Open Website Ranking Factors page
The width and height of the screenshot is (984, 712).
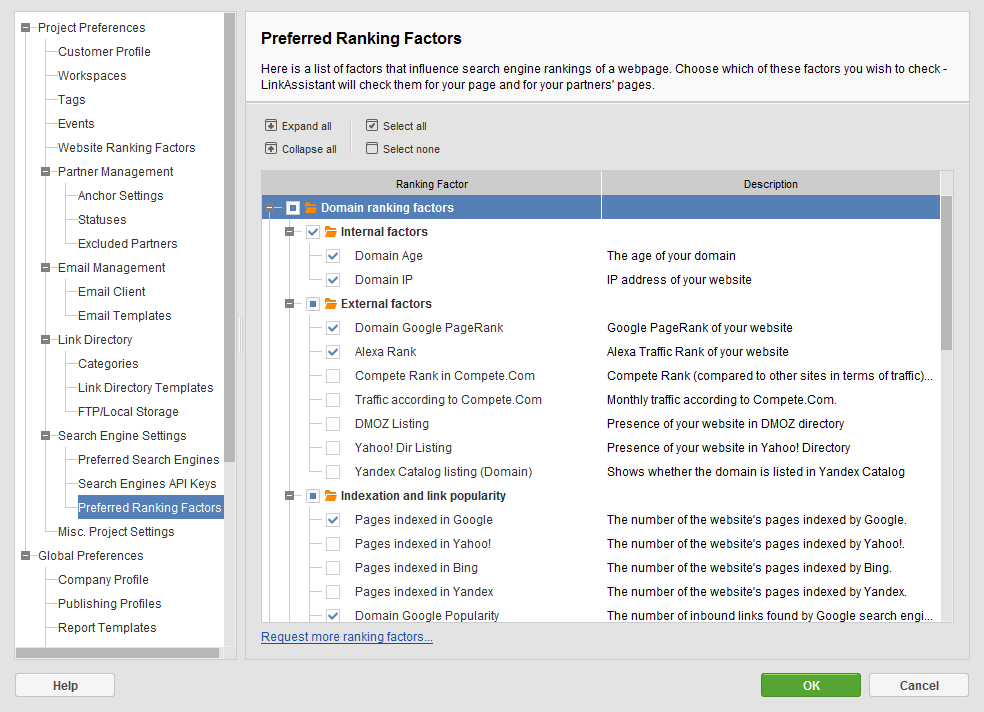point(127,147)
